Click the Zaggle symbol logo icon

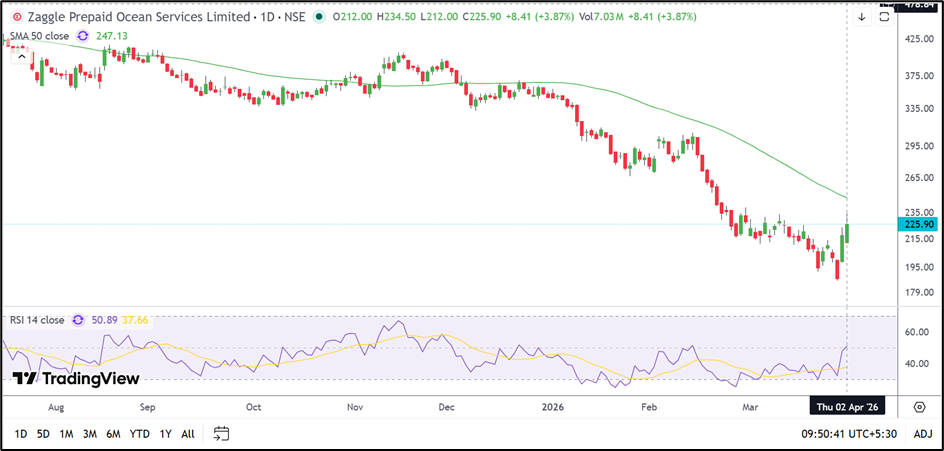[x=16, y=17]
